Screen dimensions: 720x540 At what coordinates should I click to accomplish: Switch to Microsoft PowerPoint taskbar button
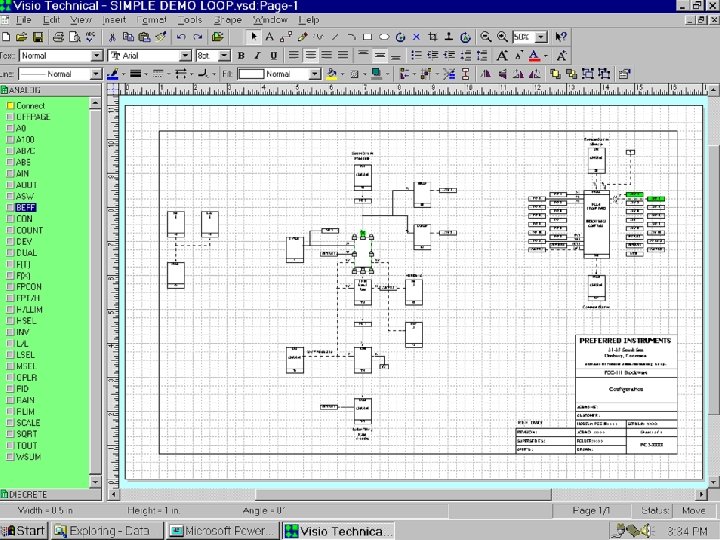pyautogui.click(x=222, y=531)
